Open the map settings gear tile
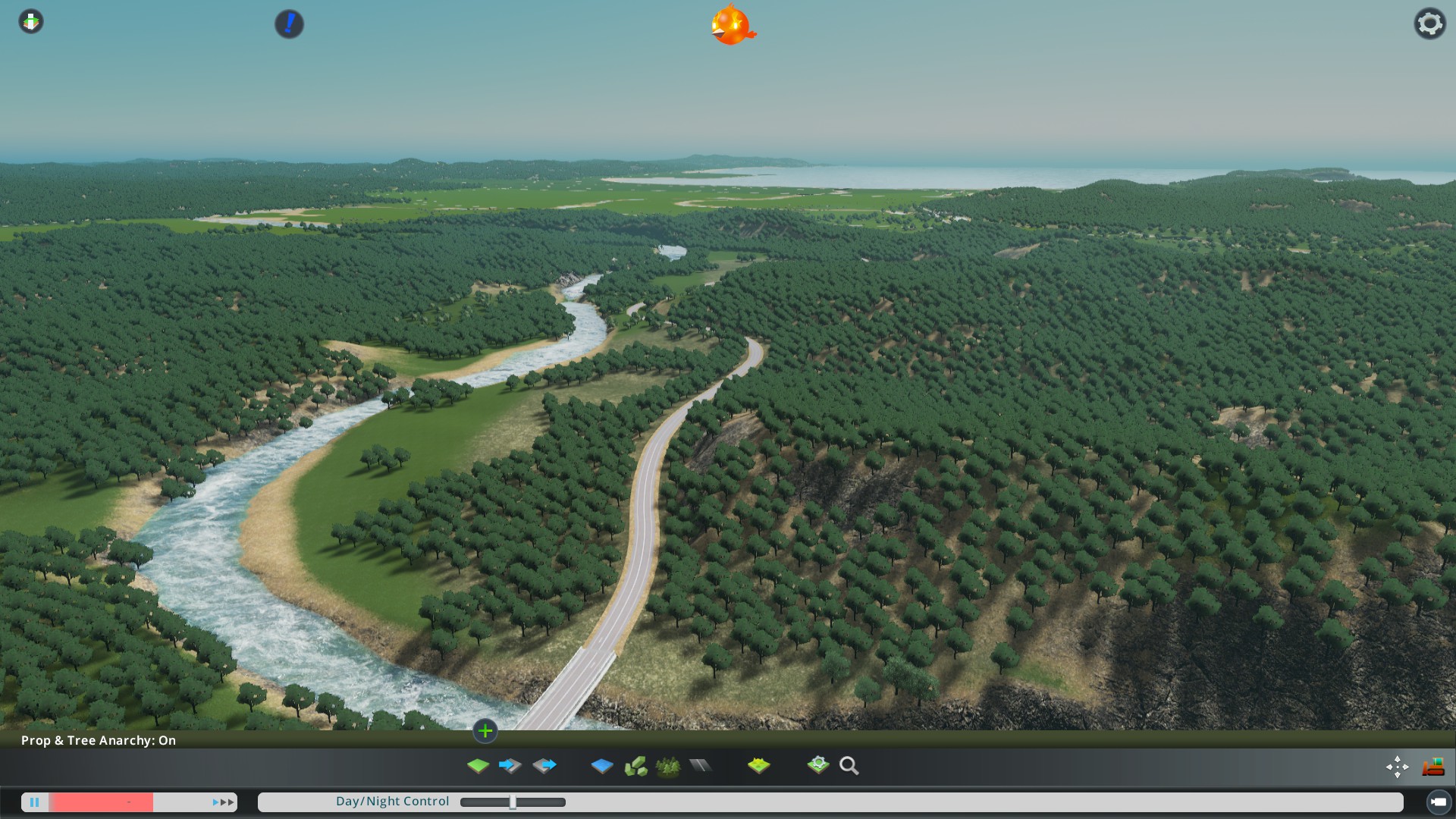1456x819 pixels. [x=817, y=765]
